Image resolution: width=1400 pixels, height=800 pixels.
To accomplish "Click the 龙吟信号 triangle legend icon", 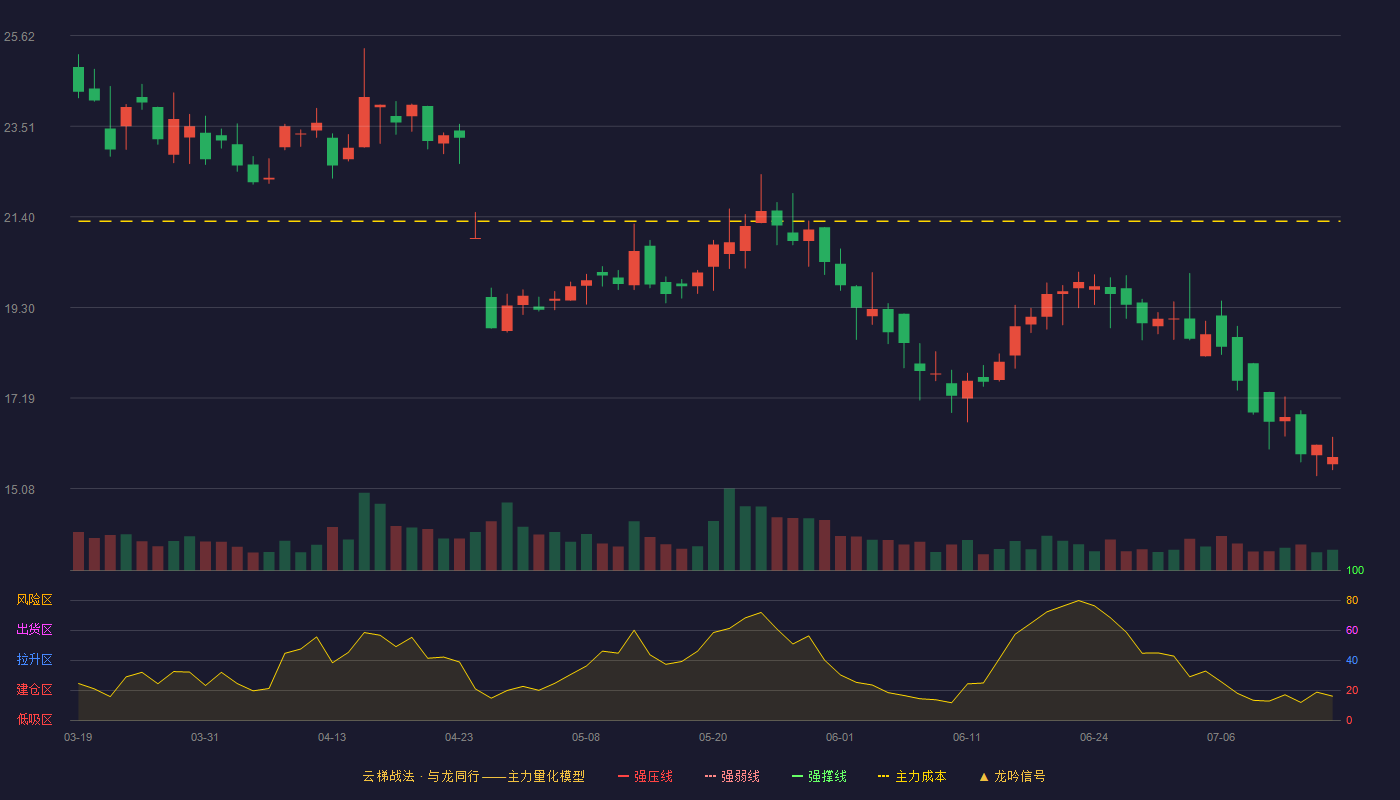I will point(984,776).
